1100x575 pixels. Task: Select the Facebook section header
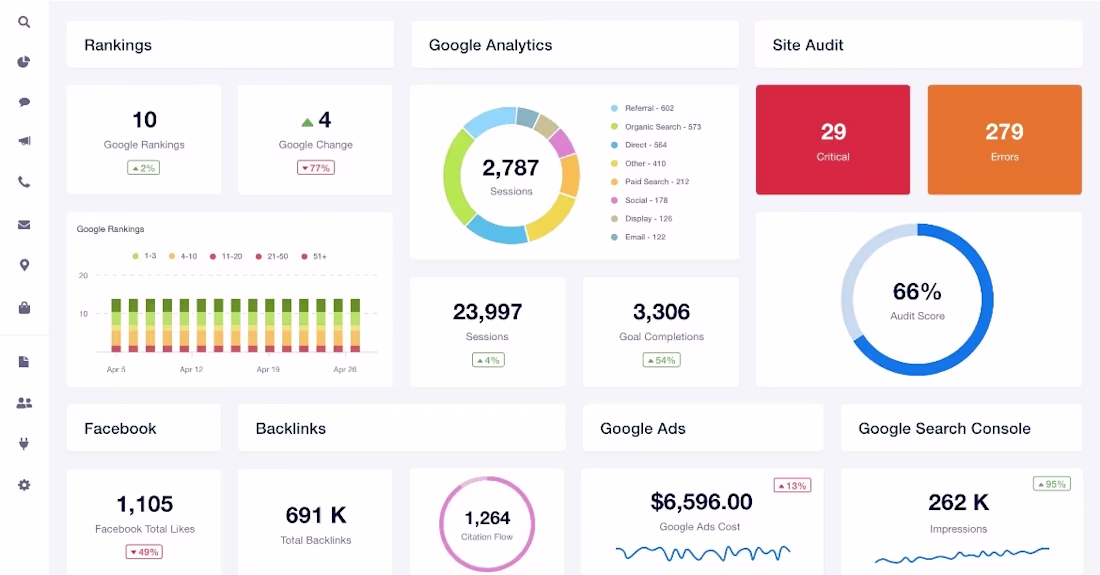pos(144,428)
